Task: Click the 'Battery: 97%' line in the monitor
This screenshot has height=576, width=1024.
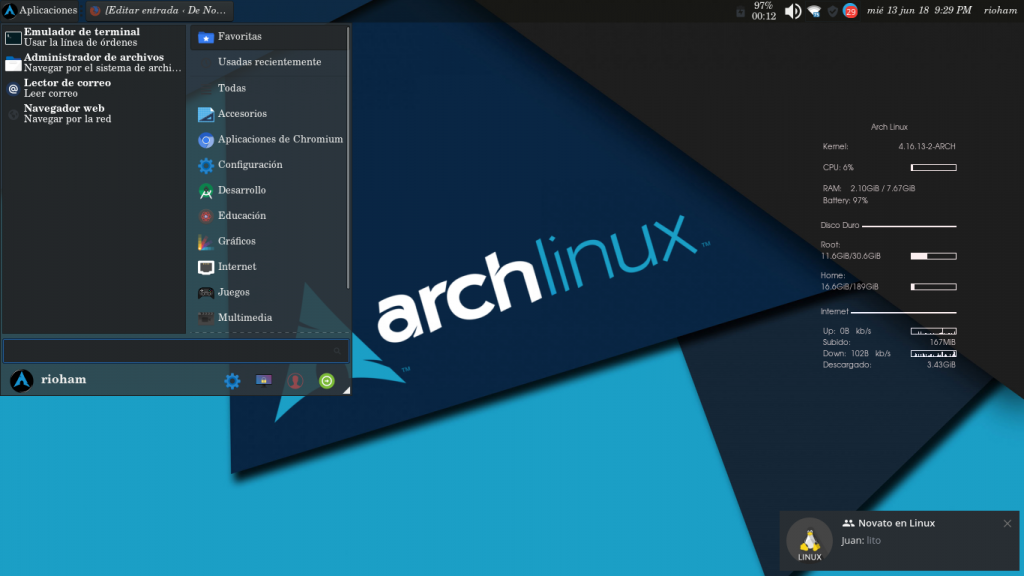Action: (x=845, y=200)
